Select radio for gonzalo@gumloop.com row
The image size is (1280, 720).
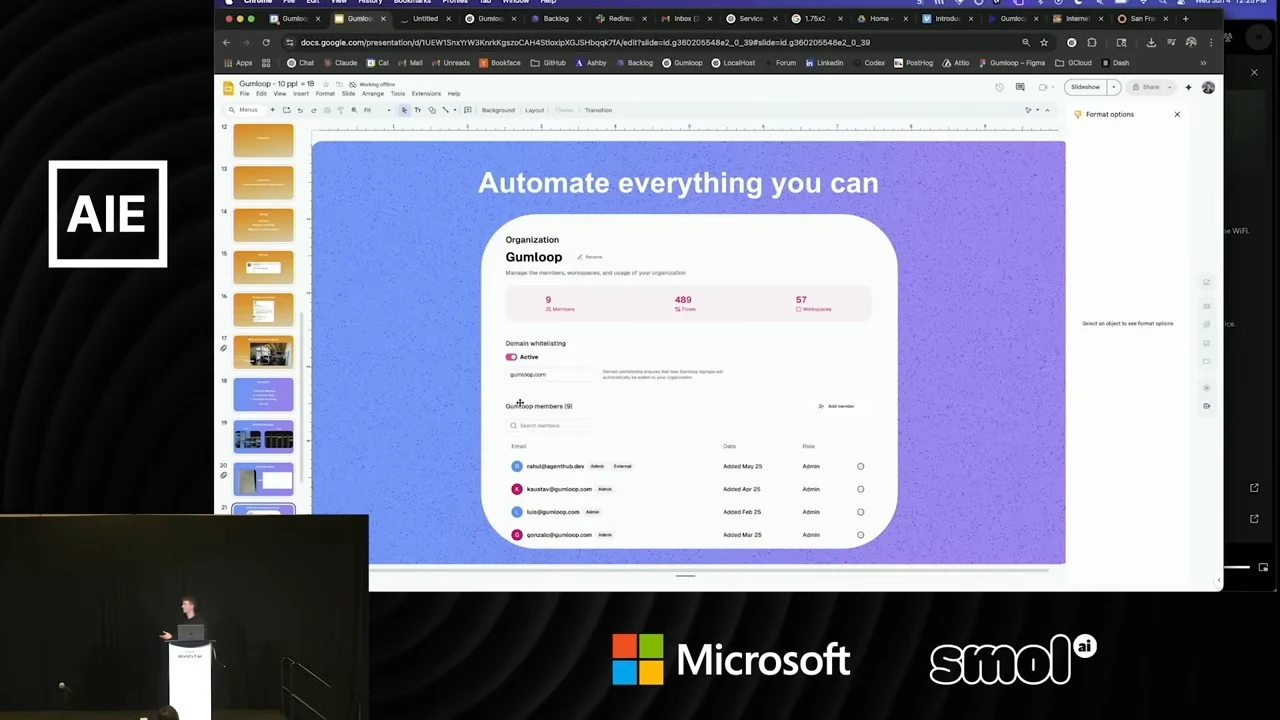coord(860,535)
